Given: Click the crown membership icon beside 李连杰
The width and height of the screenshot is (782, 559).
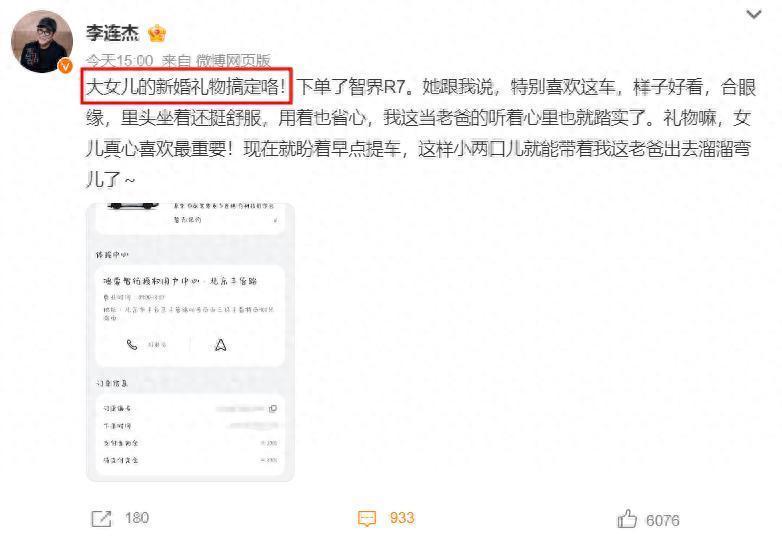Looking at the screenshot, I should pos(157,33).
